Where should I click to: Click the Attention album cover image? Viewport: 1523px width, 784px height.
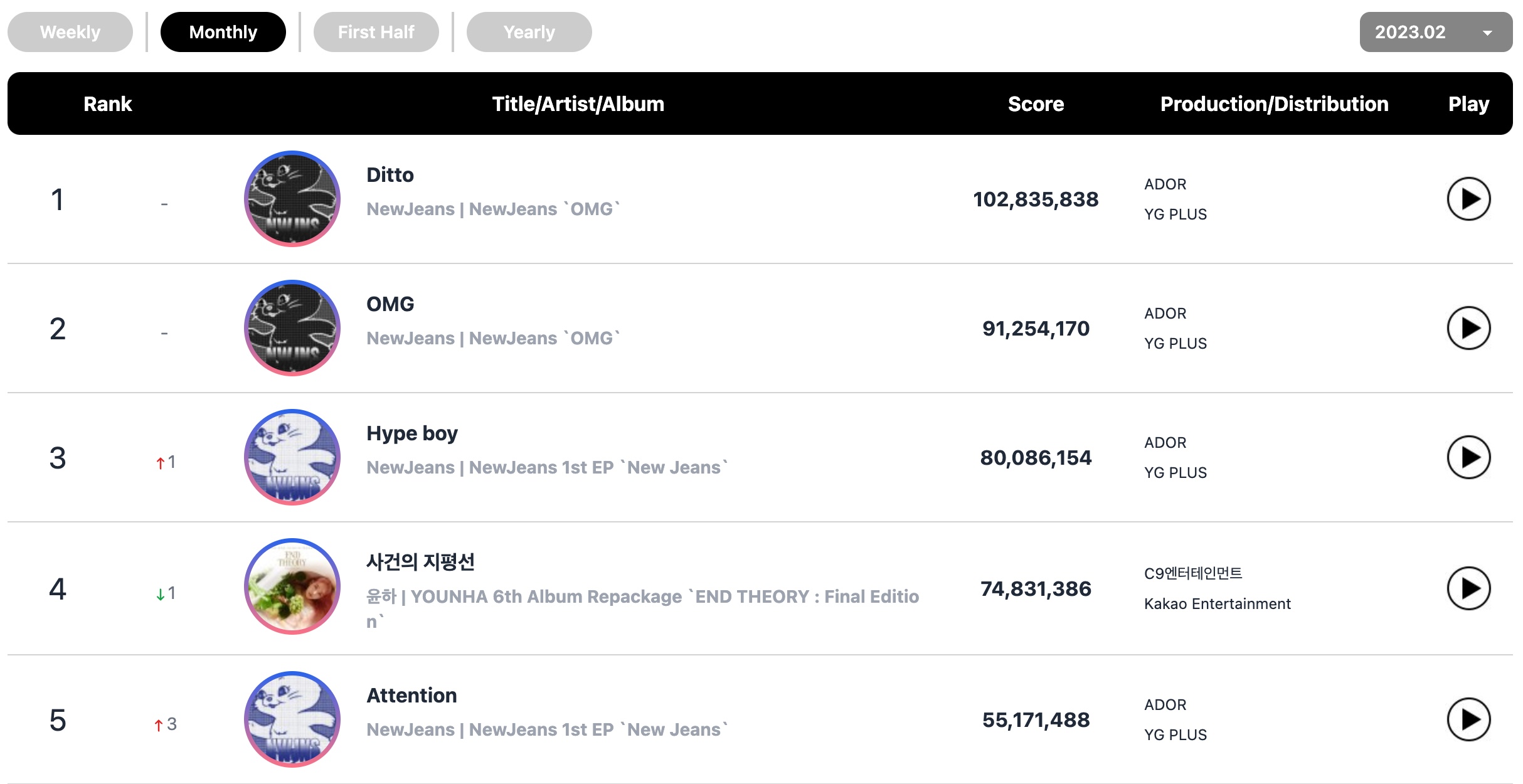click(292, 719)
